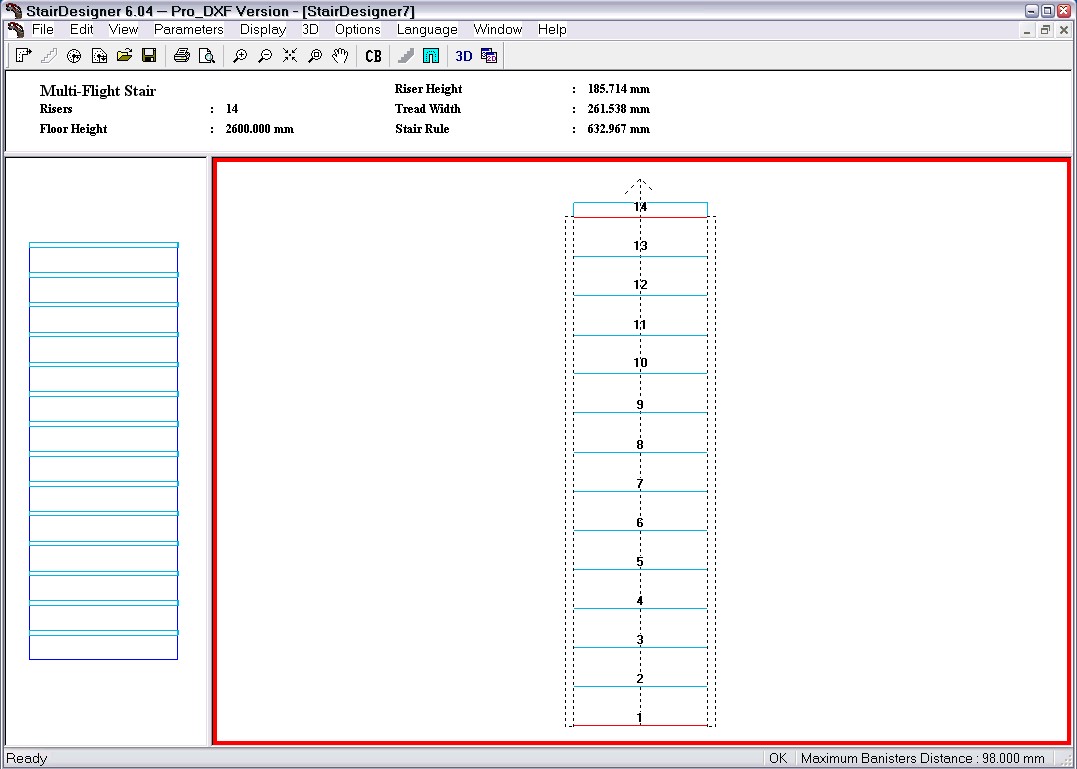Image resolution: width=1077 pixels, height=769 pixels.
Task: Click the greyed straight stair toolbar icon
Action: [x=49, y=56]
